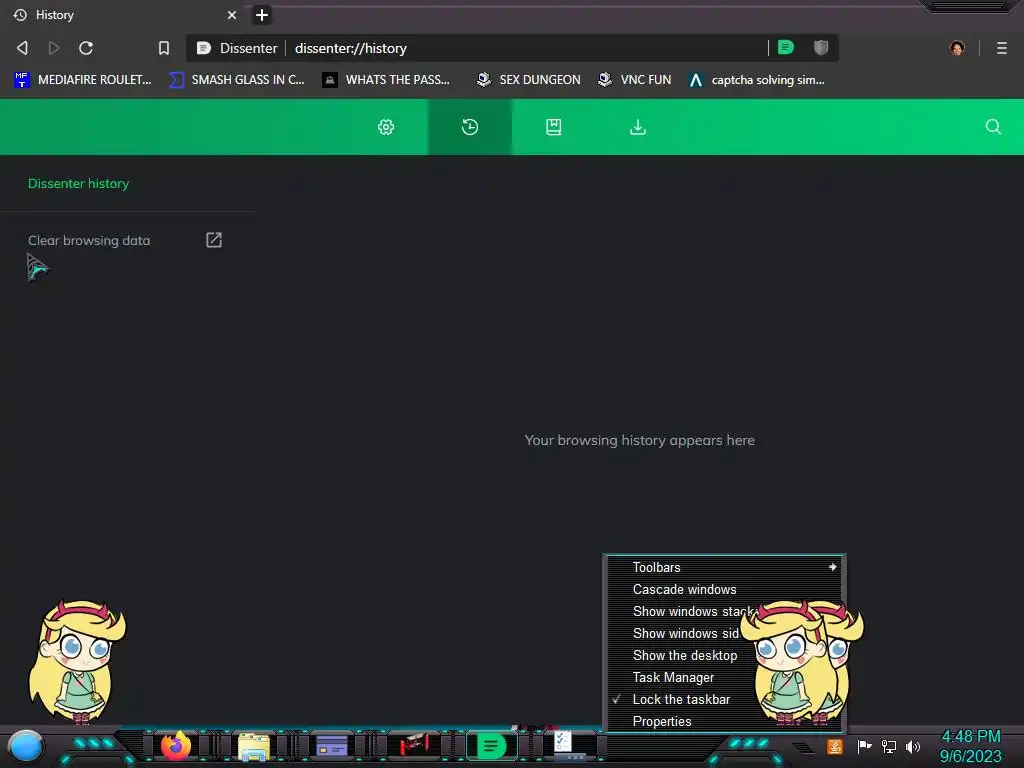Open the user profile avatar
The image size is (1024, 768).
(957, 48)
